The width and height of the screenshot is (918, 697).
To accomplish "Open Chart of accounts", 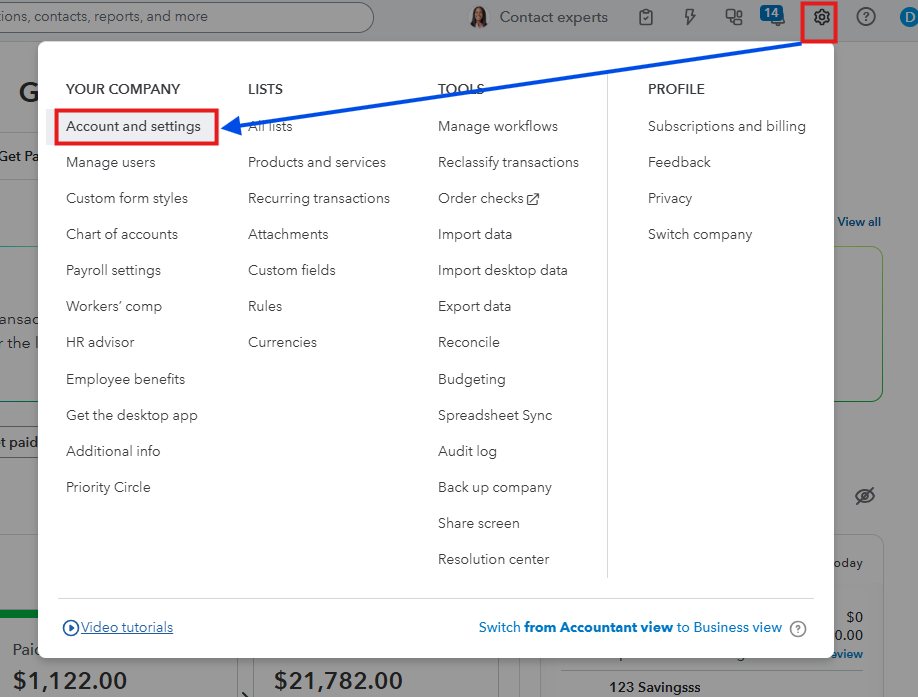I will [x=122, y=234].
